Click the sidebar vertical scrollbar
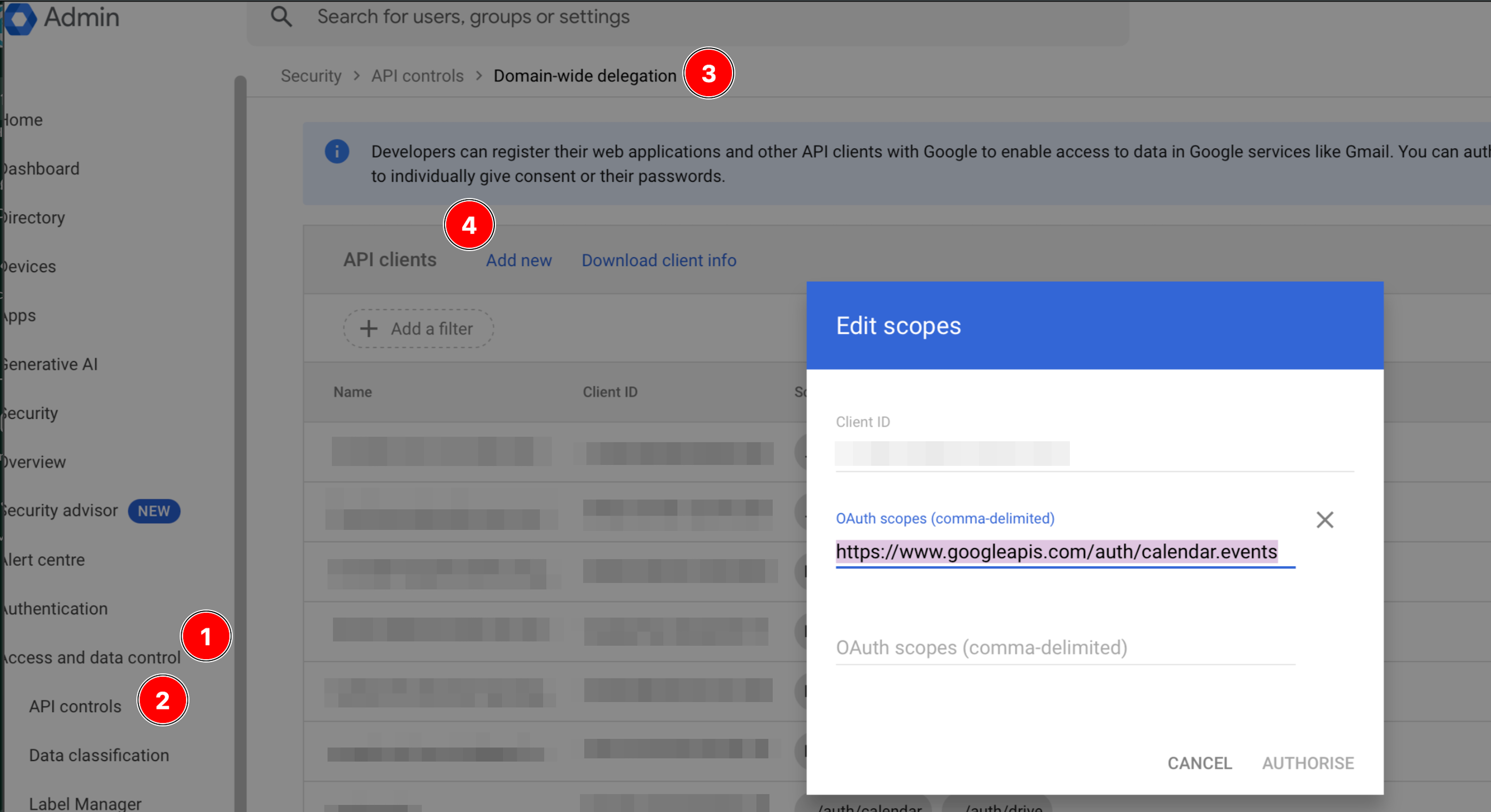Image resolution: width=1491 pixels, height=812 pixels. (240, 443)
